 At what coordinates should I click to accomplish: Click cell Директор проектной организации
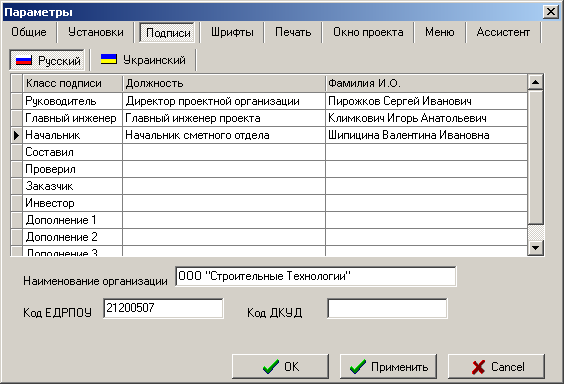[224, 101]
